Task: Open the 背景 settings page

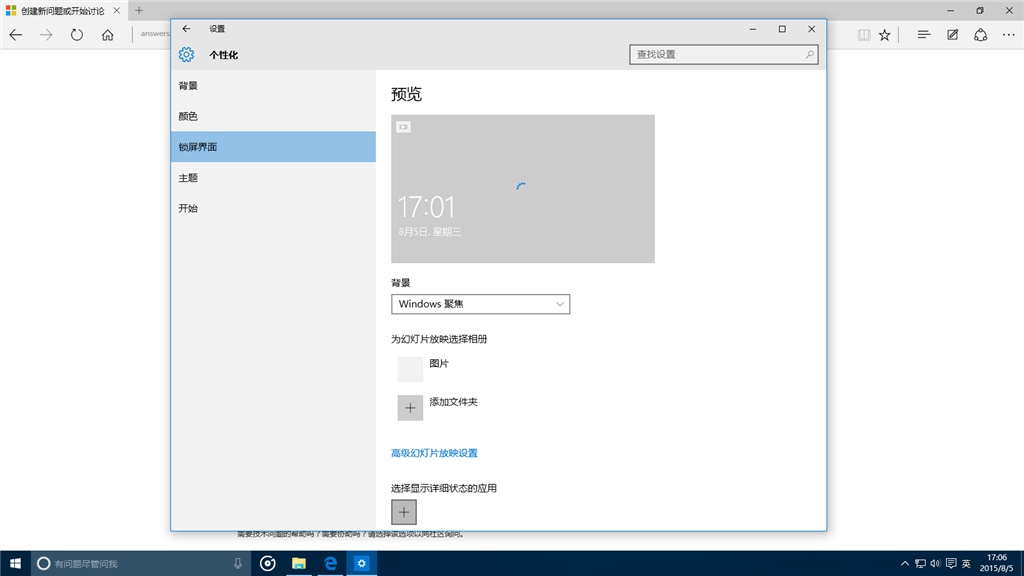Action: 273,86
